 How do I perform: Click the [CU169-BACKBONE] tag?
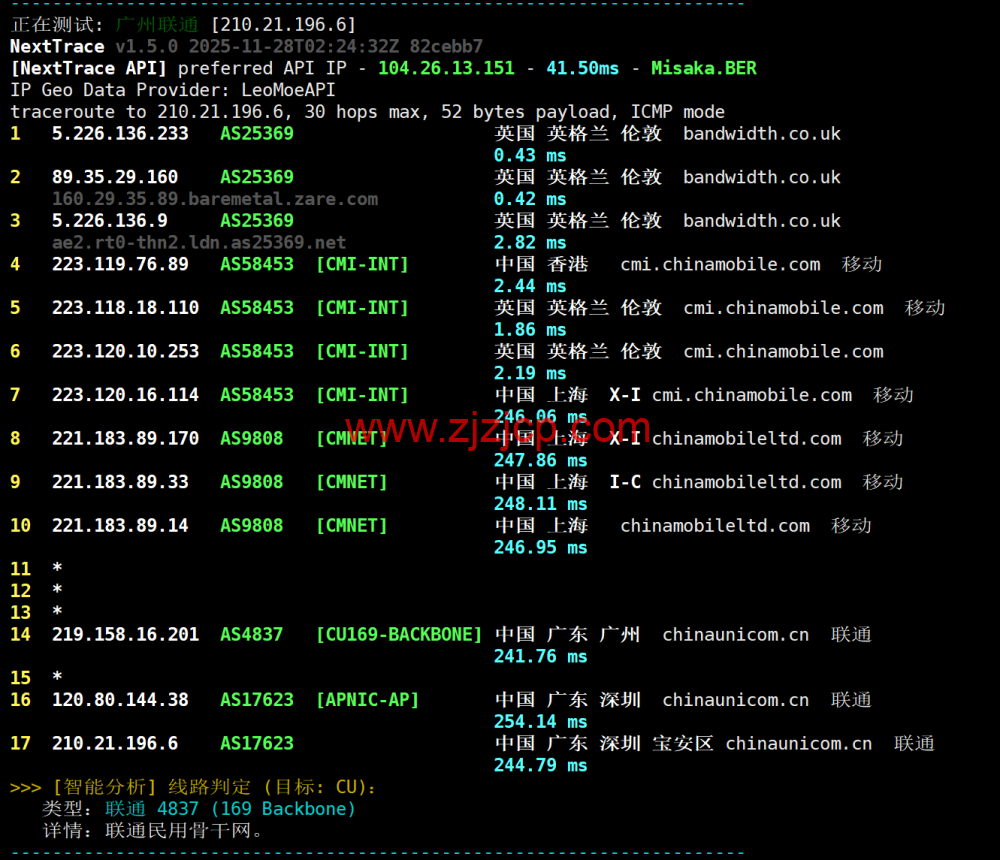tap(398, 634)
